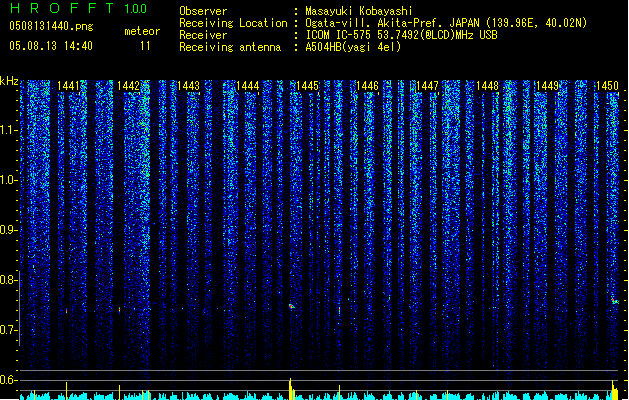This screenshot has height=400, width=629.
Task: Click the HROFFT 1.0.0 title text
Action: (x=78, y=8)
